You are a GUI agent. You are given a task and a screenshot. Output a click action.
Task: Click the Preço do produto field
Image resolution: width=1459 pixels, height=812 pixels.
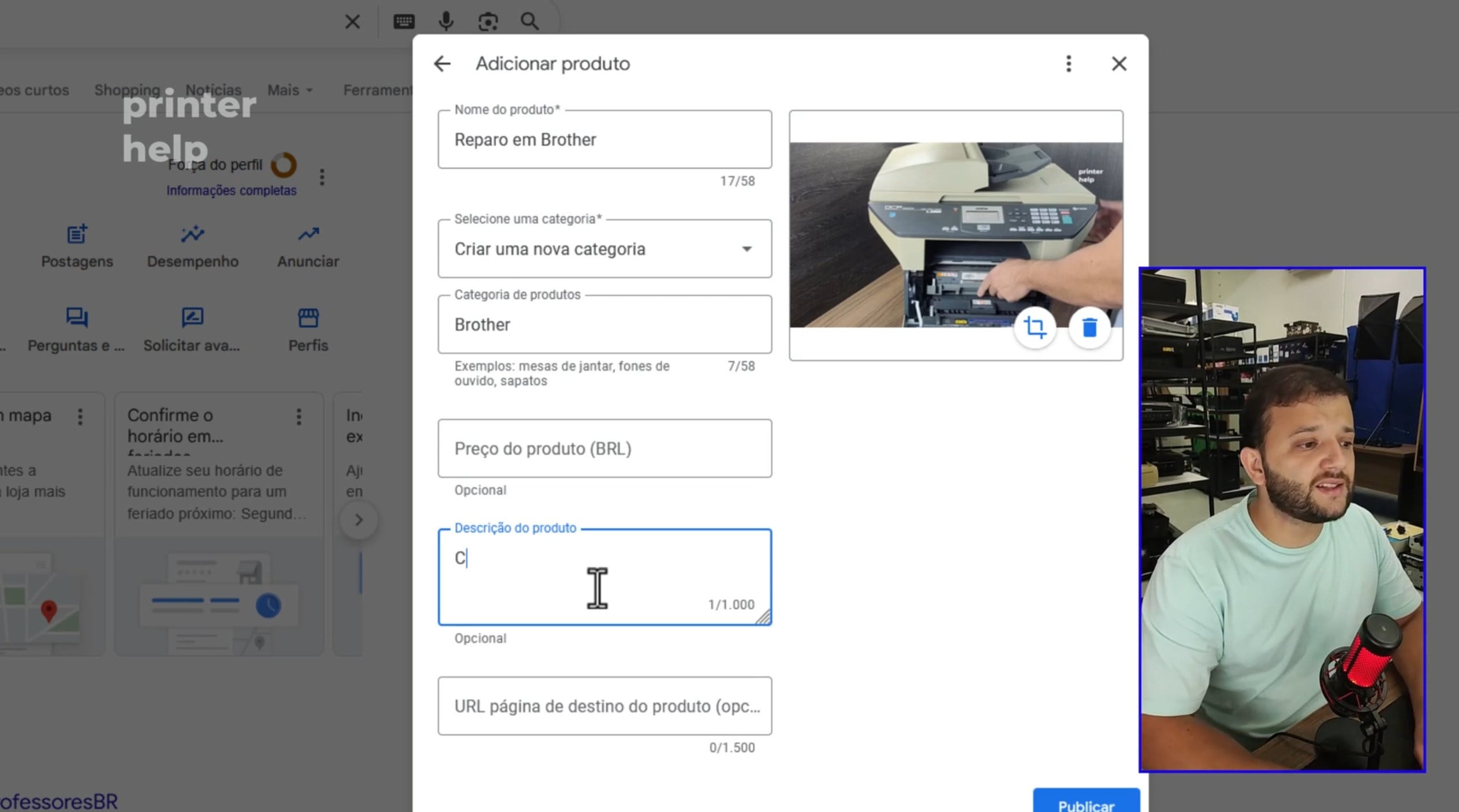[604, 448]
